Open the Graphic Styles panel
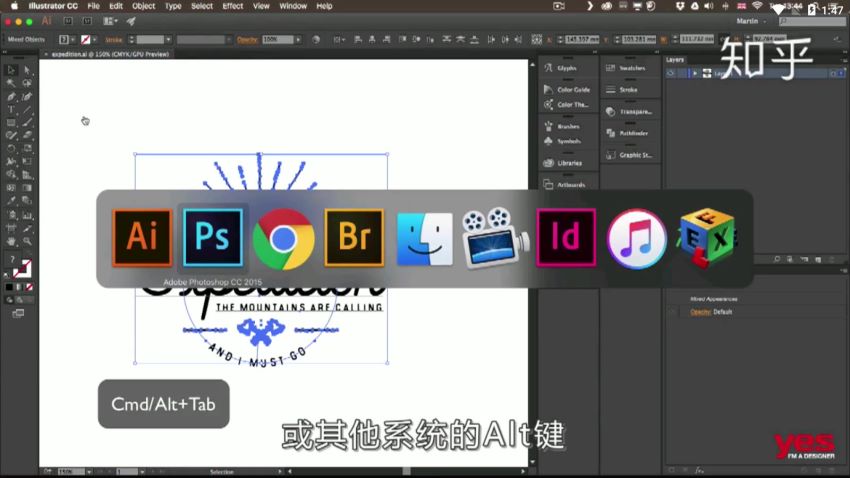The image size is (850, 478). tap(631, 154)
